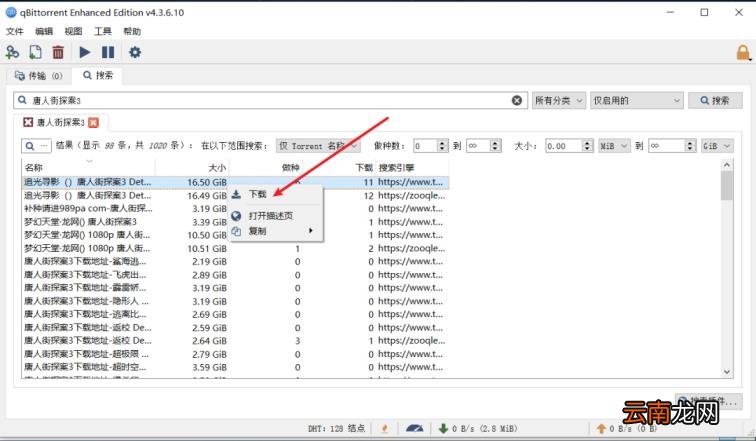Click the globe icon beside 打开描述页
This screenshot has height=441, width=756.
(x=236, y=215)
